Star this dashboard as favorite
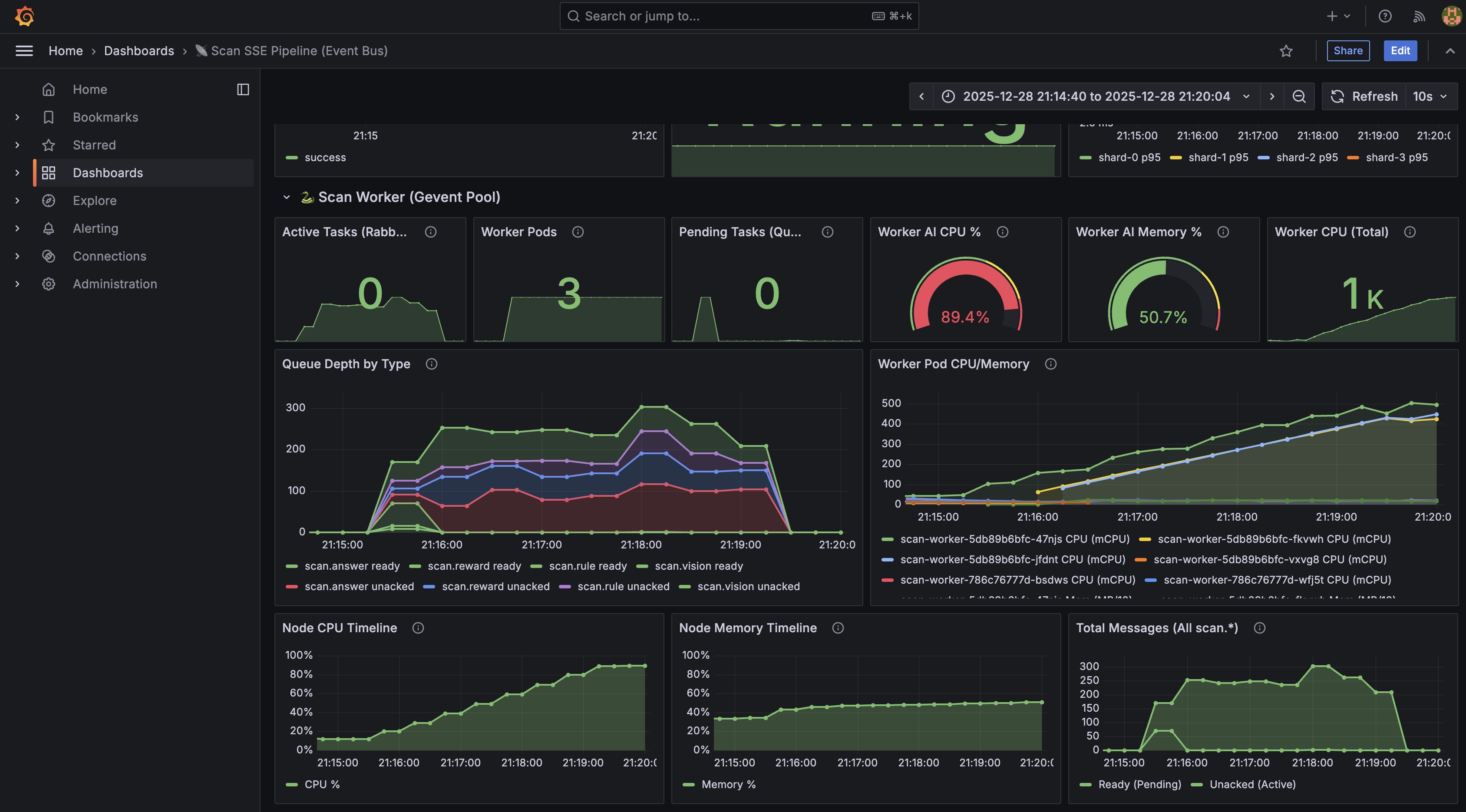The image size is (1466, 812). point(1286,51)
